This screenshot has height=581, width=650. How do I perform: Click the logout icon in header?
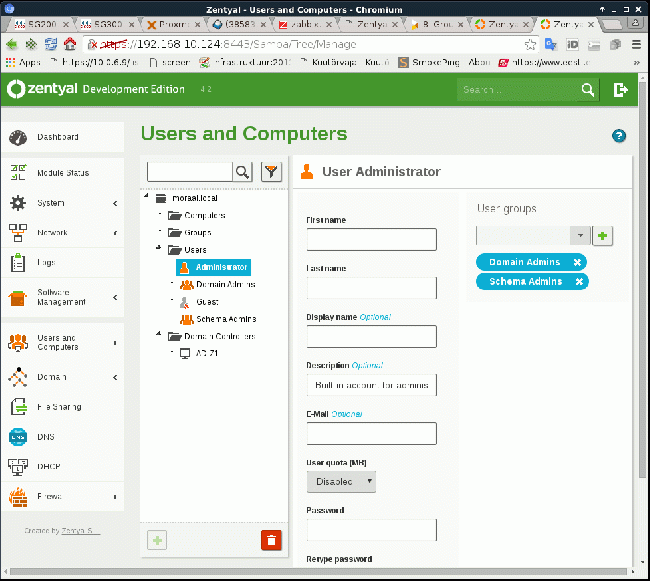coord(620,90)
